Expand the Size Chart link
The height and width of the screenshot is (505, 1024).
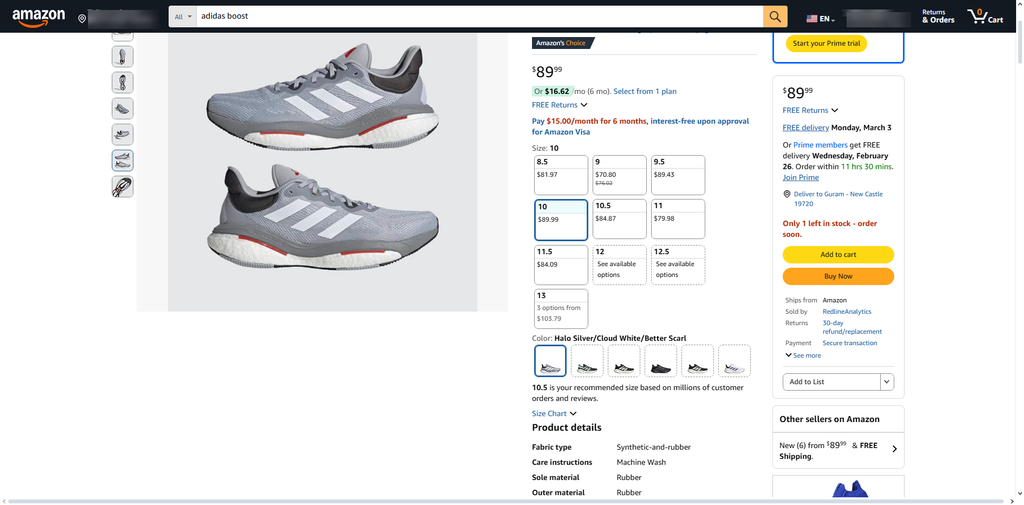pos(554,414)
